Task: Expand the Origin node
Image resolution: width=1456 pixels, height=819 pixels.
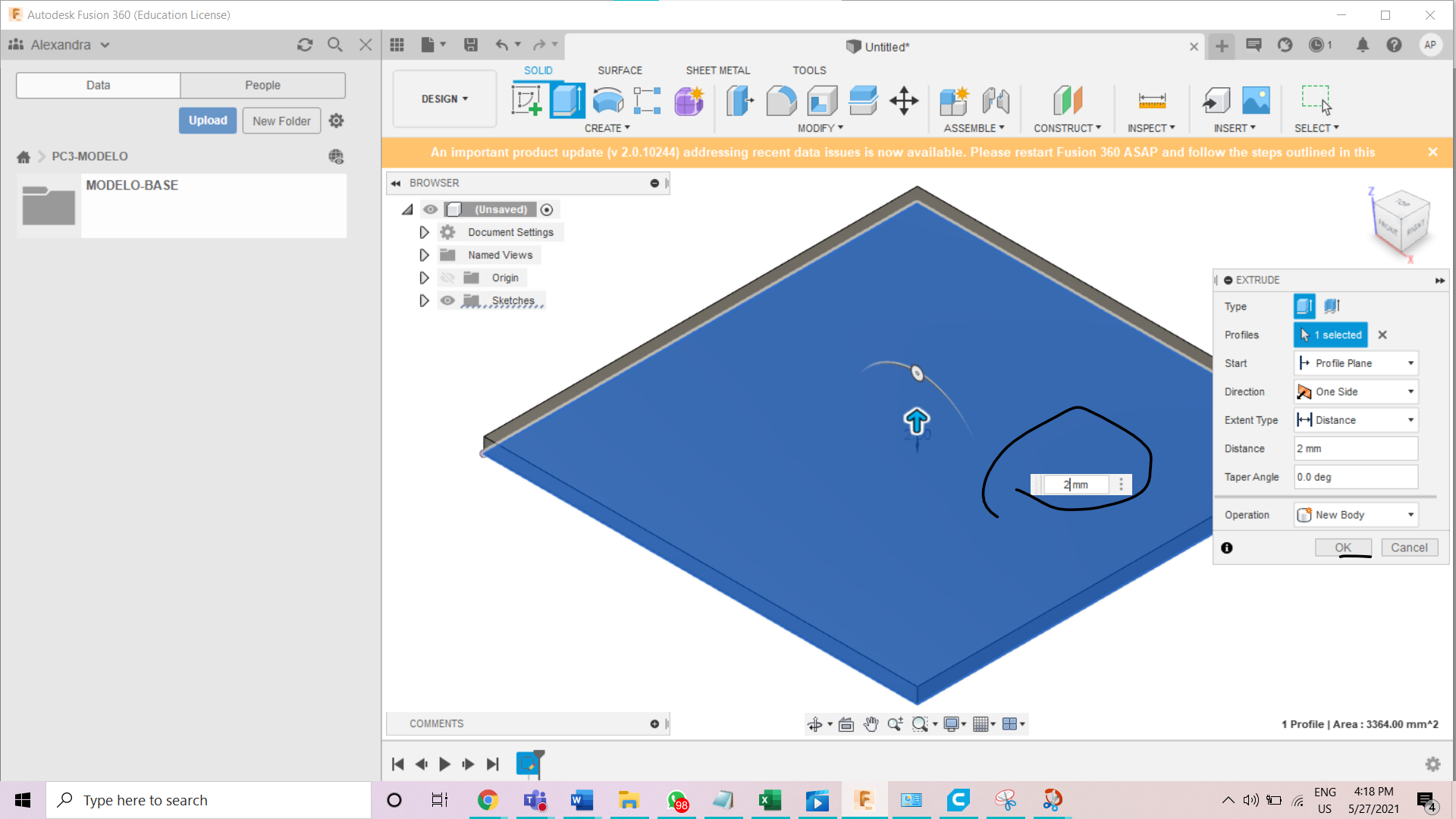Action: pos(424,278)
